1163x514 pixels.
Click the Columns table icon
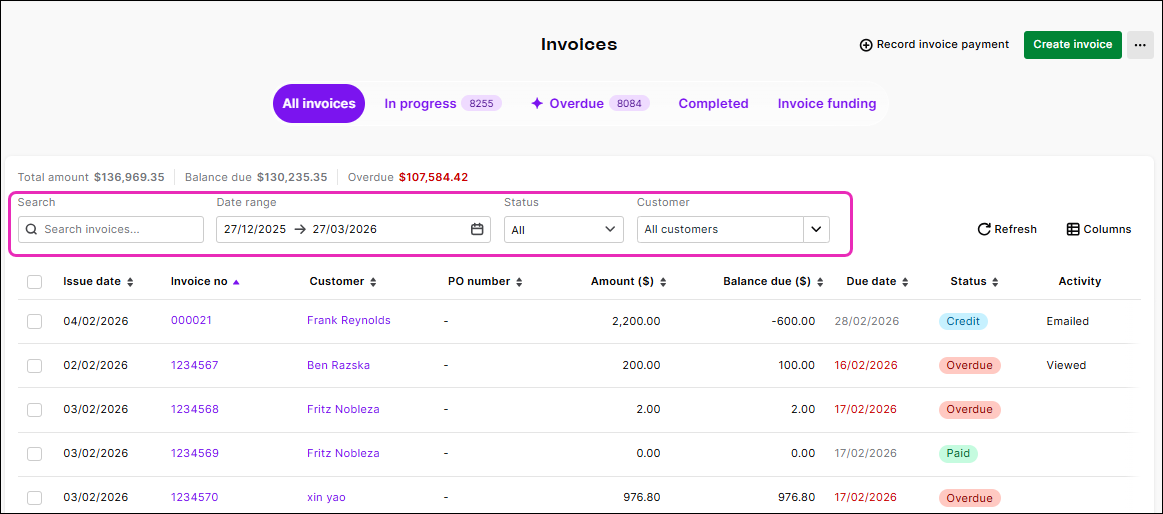click(1073, 229)
